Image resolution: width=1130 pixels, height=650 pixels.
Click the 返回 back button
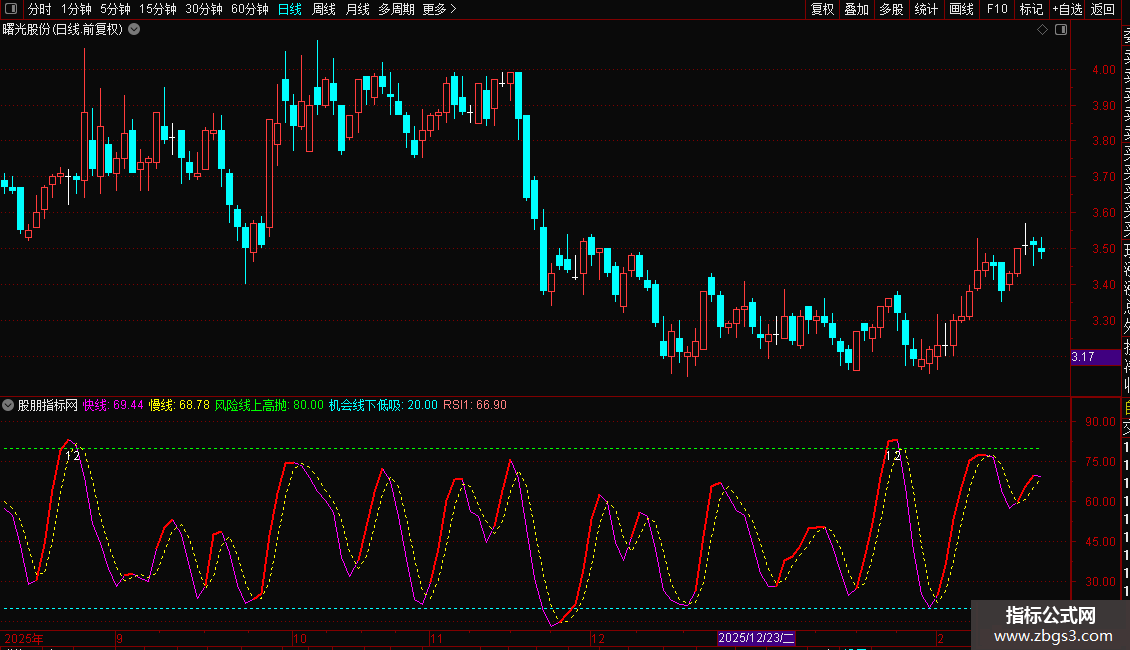coord(1103,9)
